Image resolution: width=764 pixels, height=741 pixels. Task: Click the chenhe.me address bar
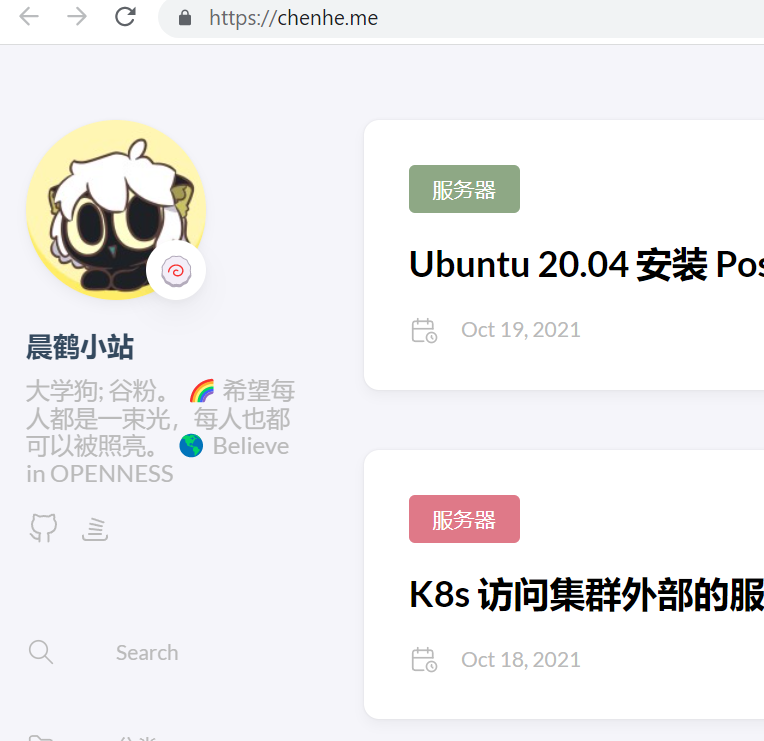(x=461, y=18)
